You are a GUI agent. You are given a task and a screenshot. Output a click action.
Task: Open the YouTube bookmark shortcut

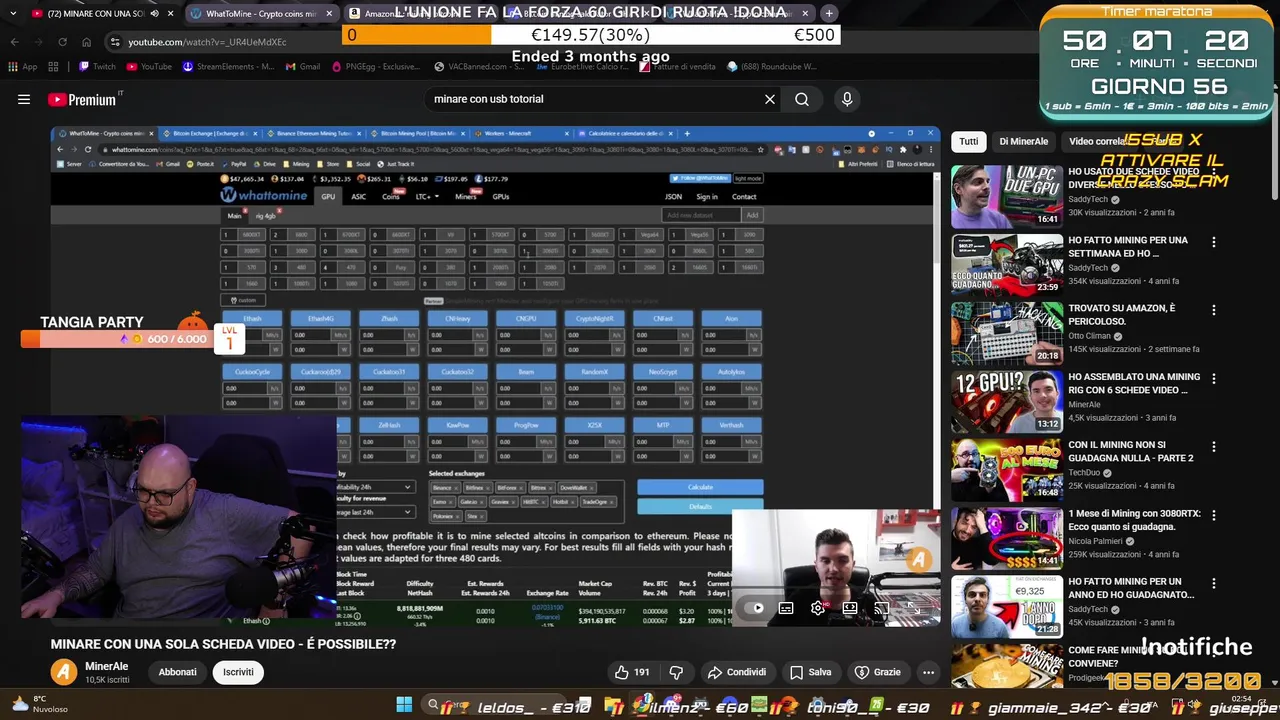(x=149, y=67)
